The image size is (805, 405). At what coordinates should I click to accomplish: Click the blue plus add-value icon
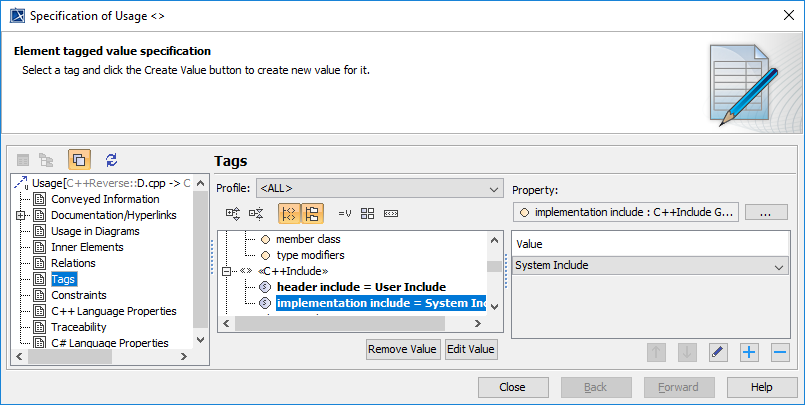tap(749, 352)
